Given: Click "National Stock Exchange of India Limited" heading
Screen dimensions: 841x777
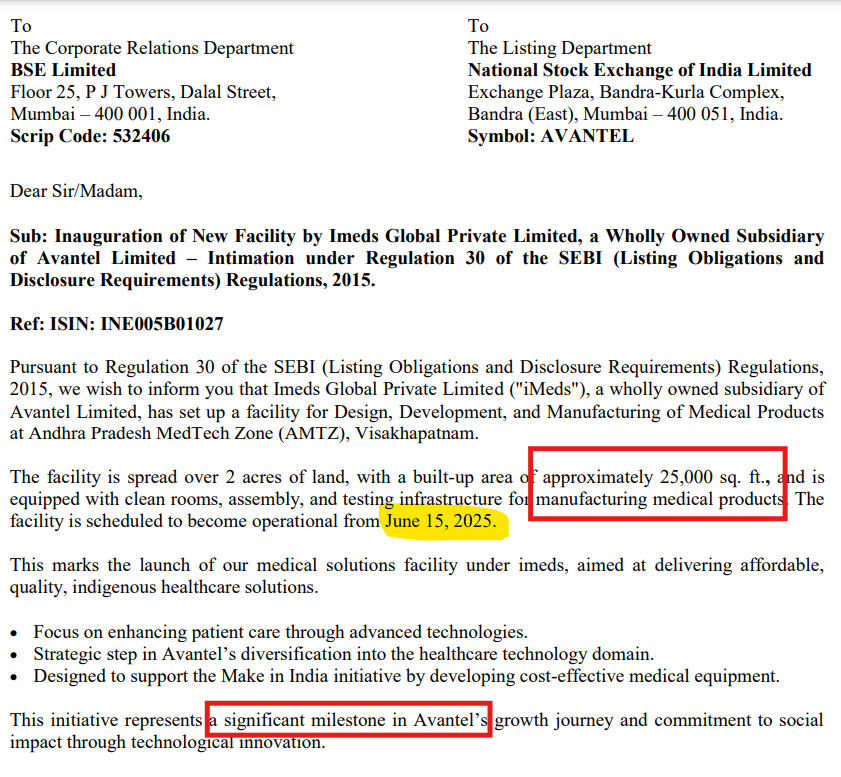Looking at the screenshot, I should click(x=639, y=70).
